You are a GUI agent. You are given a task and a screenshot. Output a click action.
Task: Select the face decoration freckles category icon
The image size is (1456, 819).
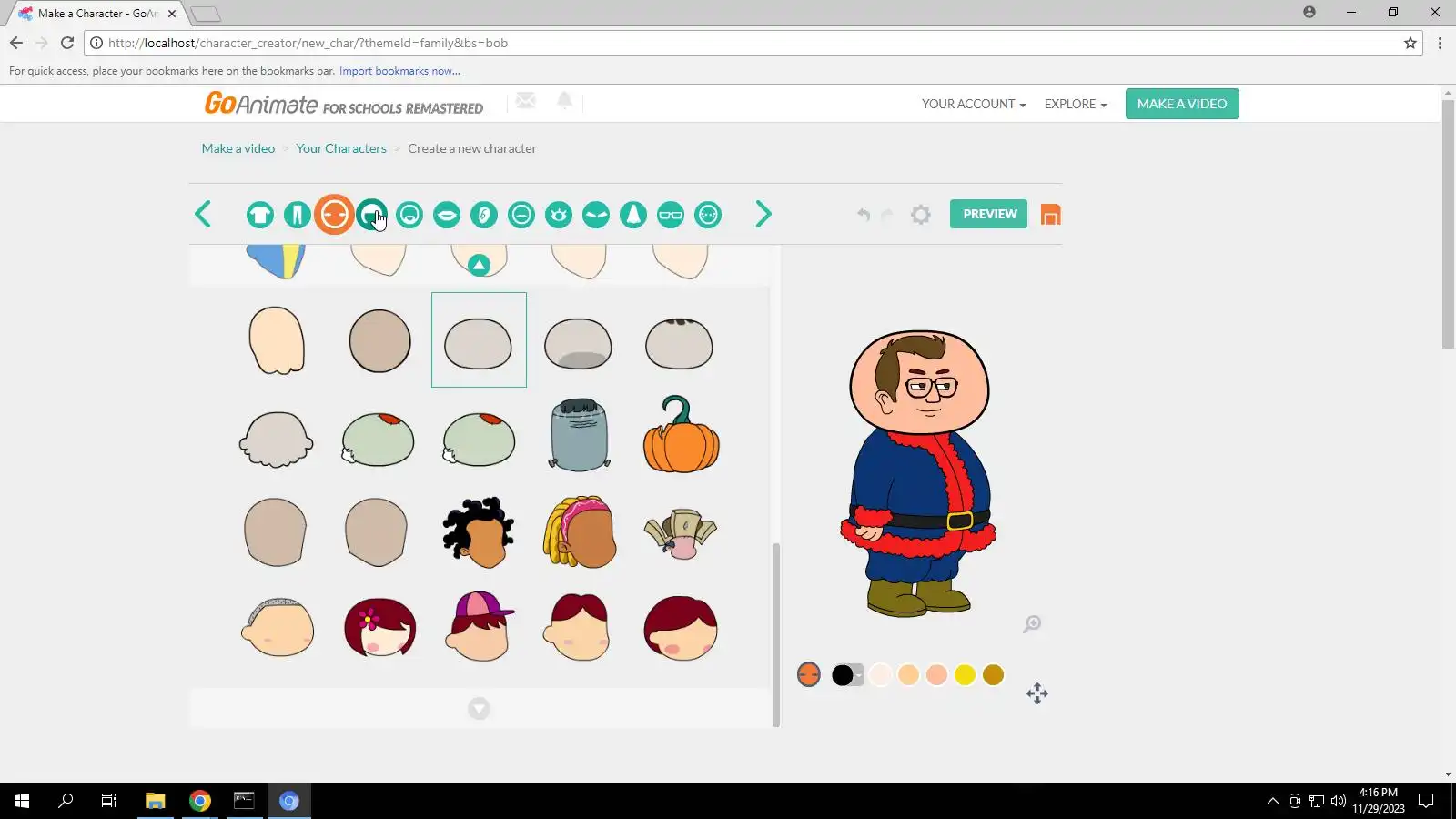[x=708, y=215]
